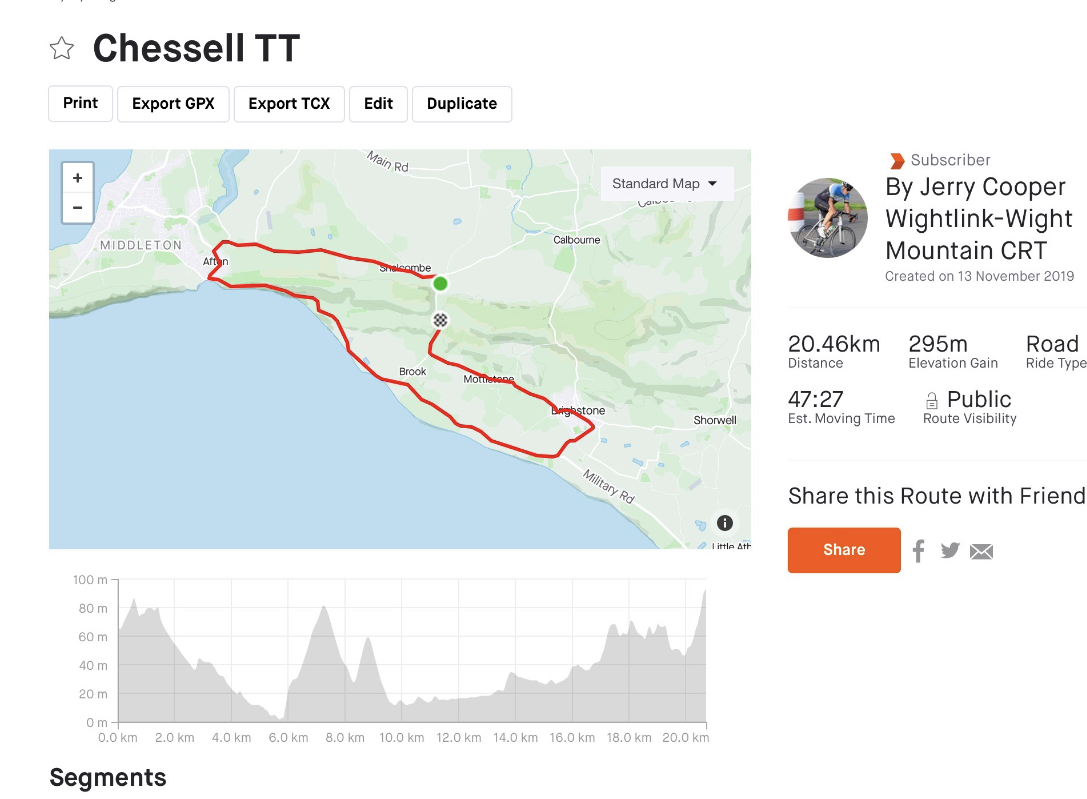The image size is (1087, 799).
Task: Click the orange Share button
Action: pyautogui.click(x=844, y=550)
